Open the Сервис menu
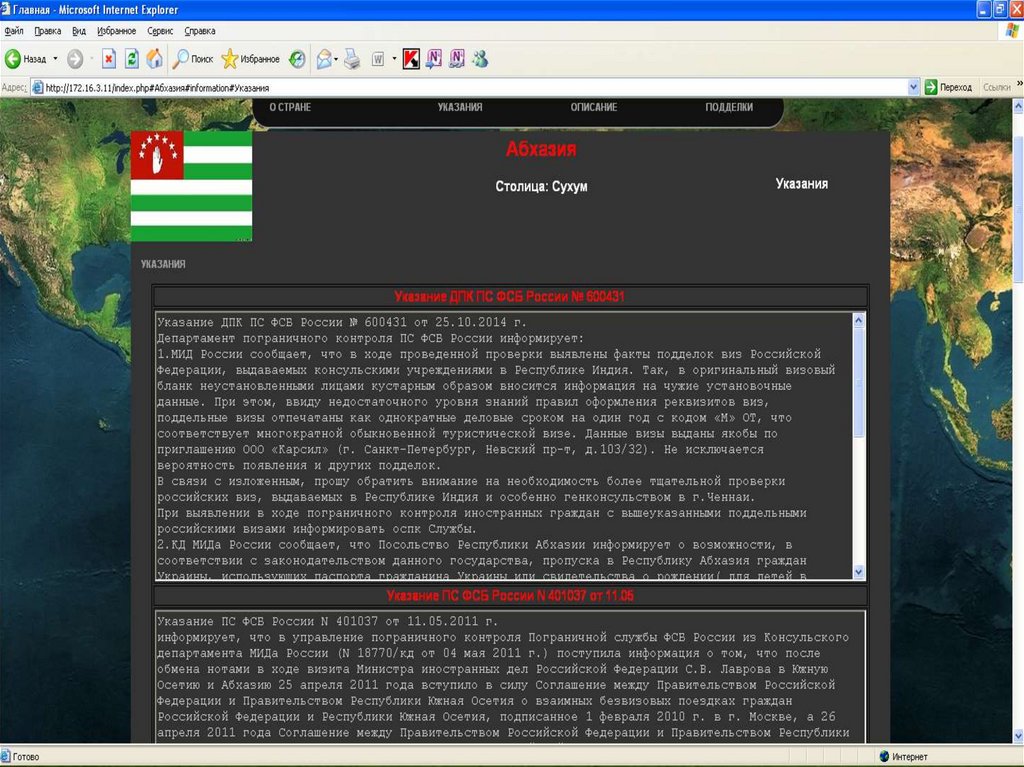The height and width of the screenshot is (767, 1024). [x=160, y=31]
